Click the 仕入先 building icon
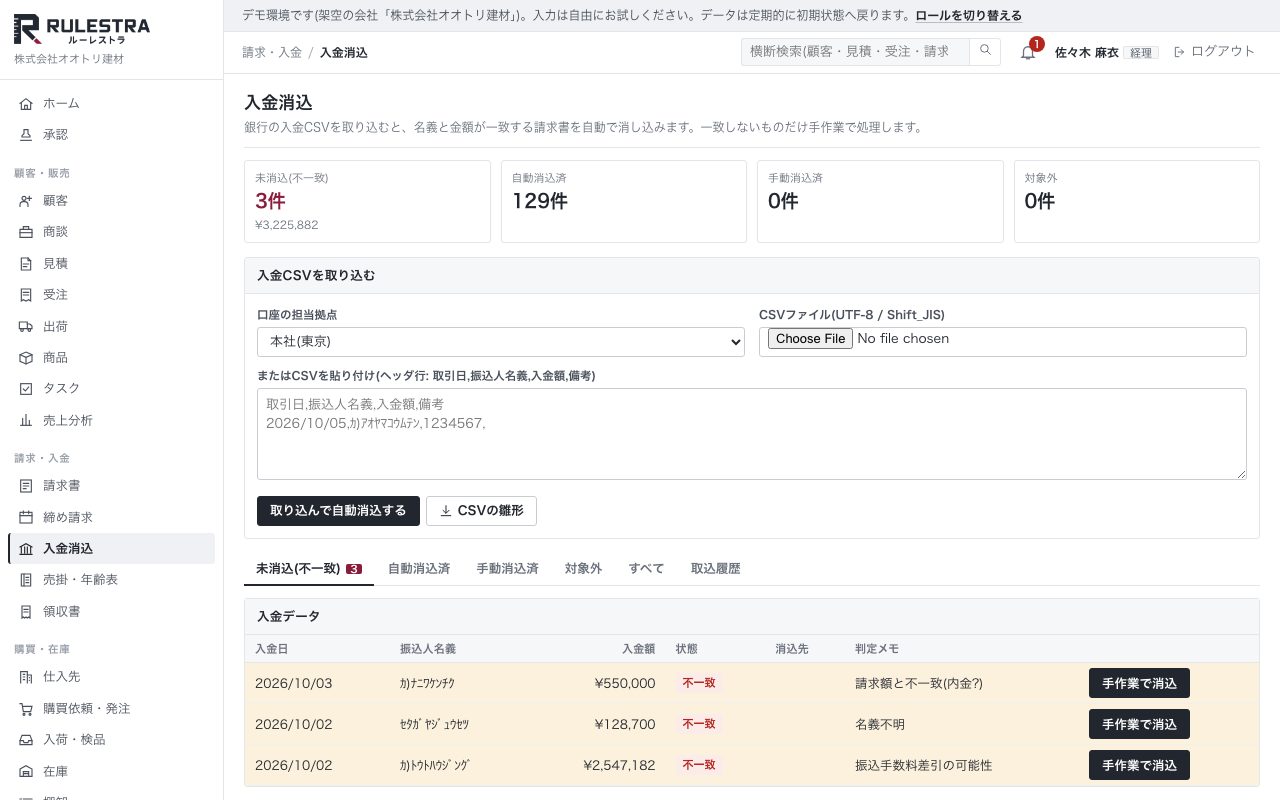 (x=26, y=677)
